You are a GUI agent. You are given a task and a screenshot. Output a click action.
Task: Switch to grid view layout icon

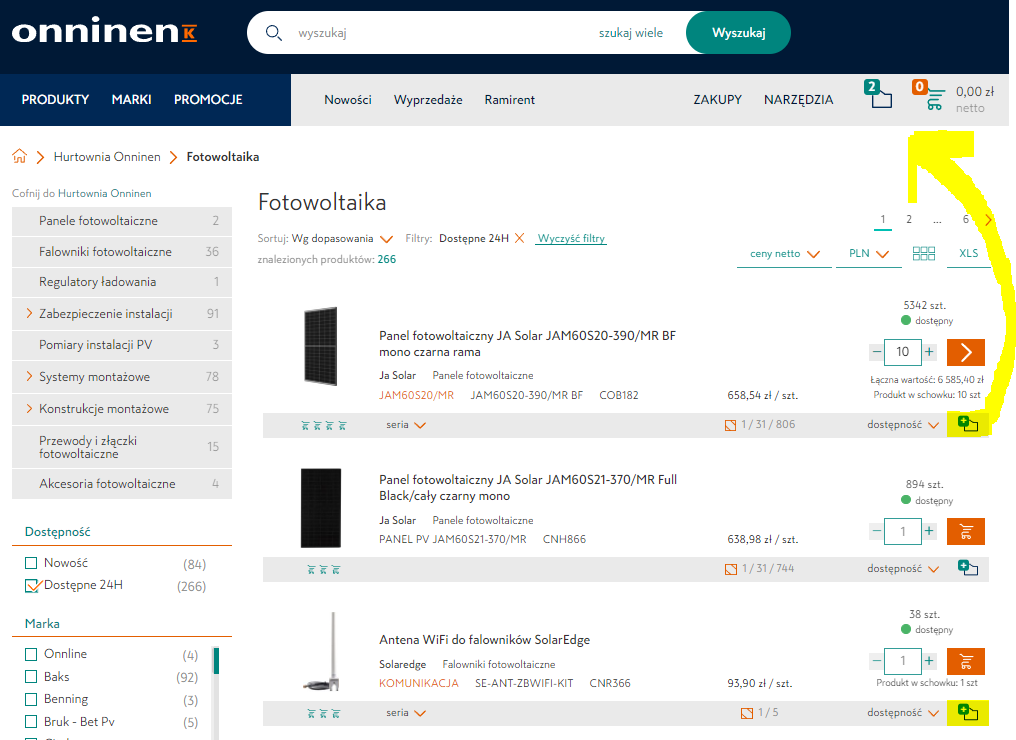point(923,253)
